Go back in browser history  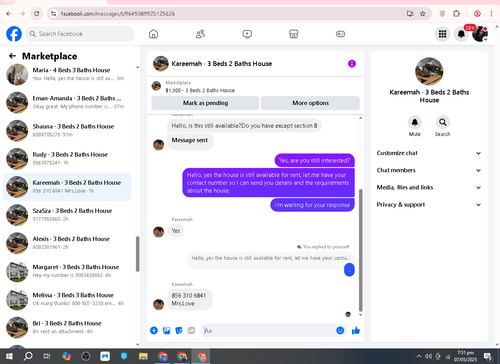9,14
